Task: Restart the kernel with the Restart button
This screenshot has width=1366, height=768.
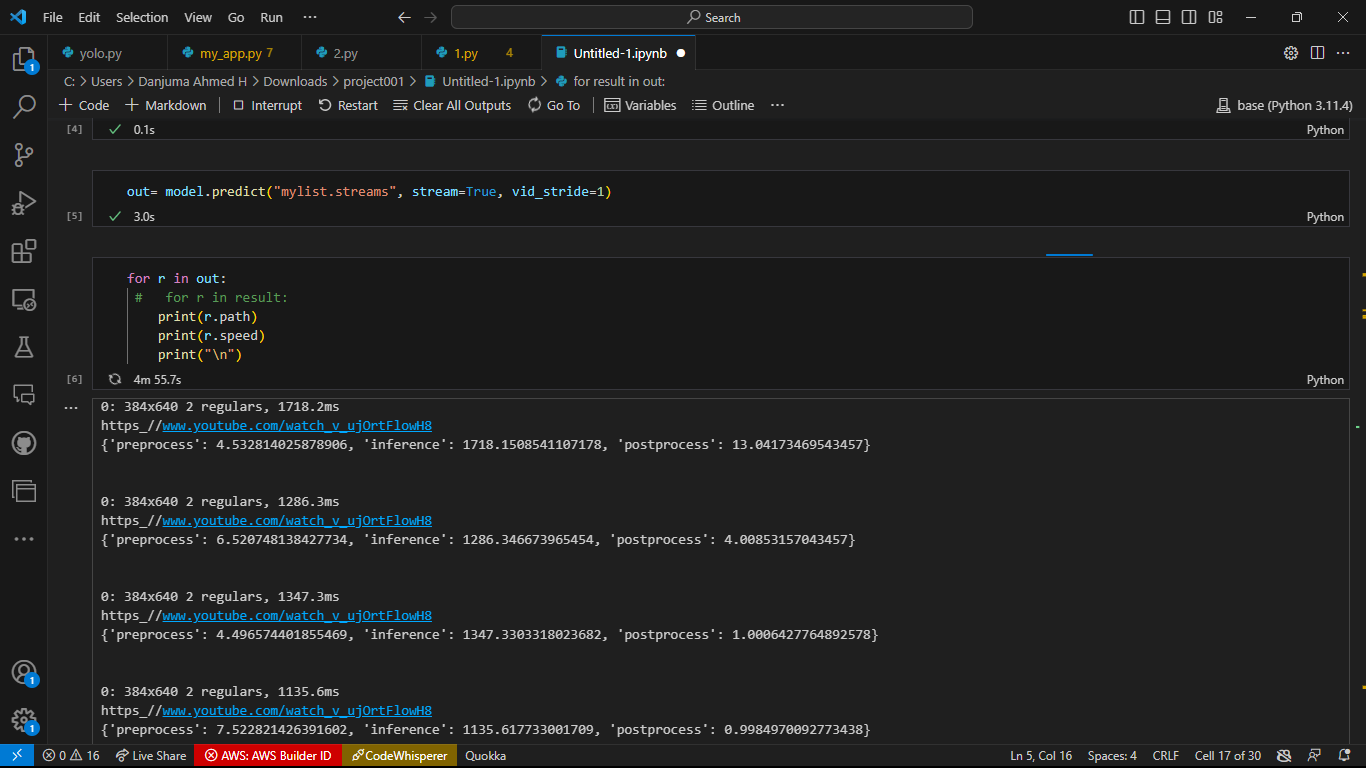Action: (348, 105)
